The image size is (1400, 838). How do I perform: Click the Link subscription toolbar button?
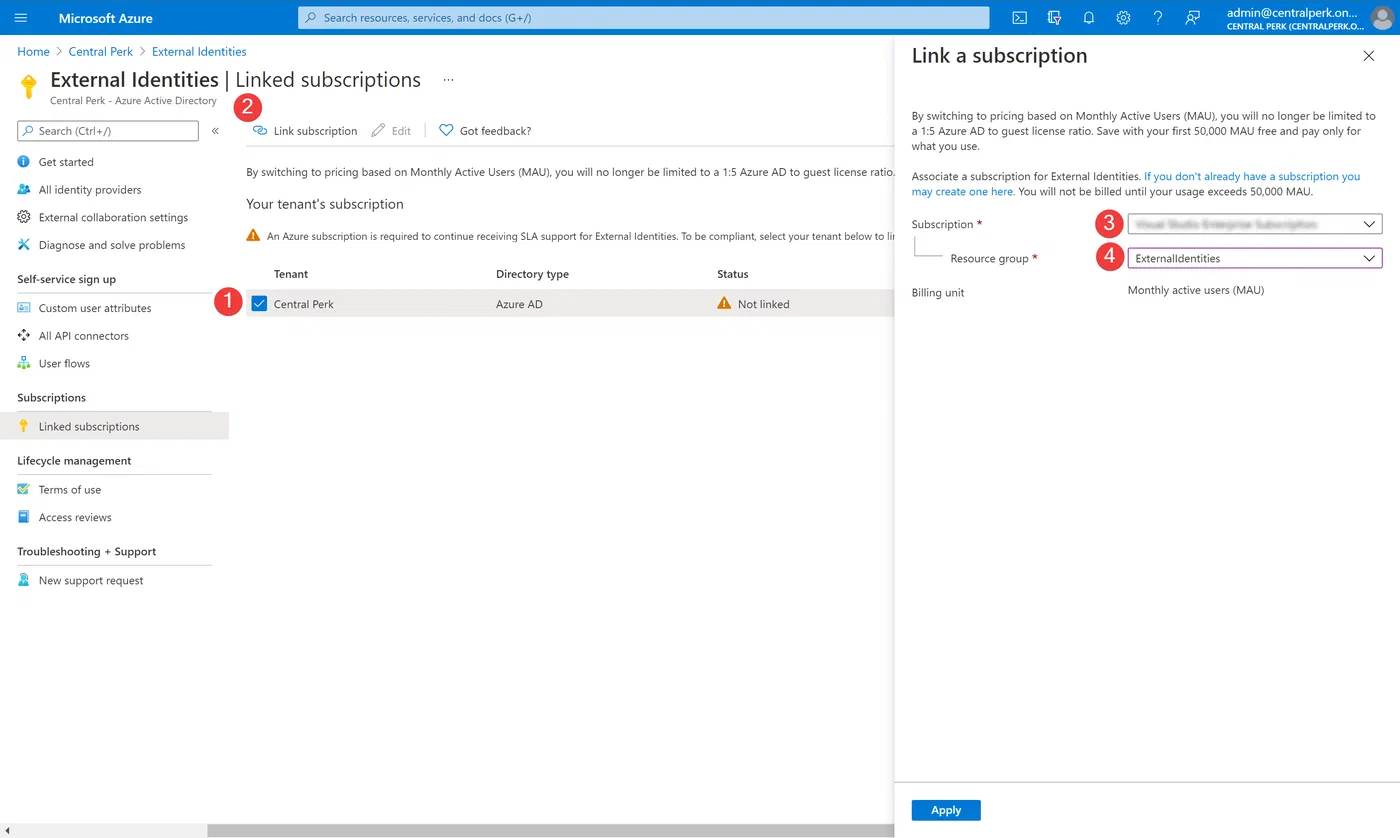coord(305,131)
